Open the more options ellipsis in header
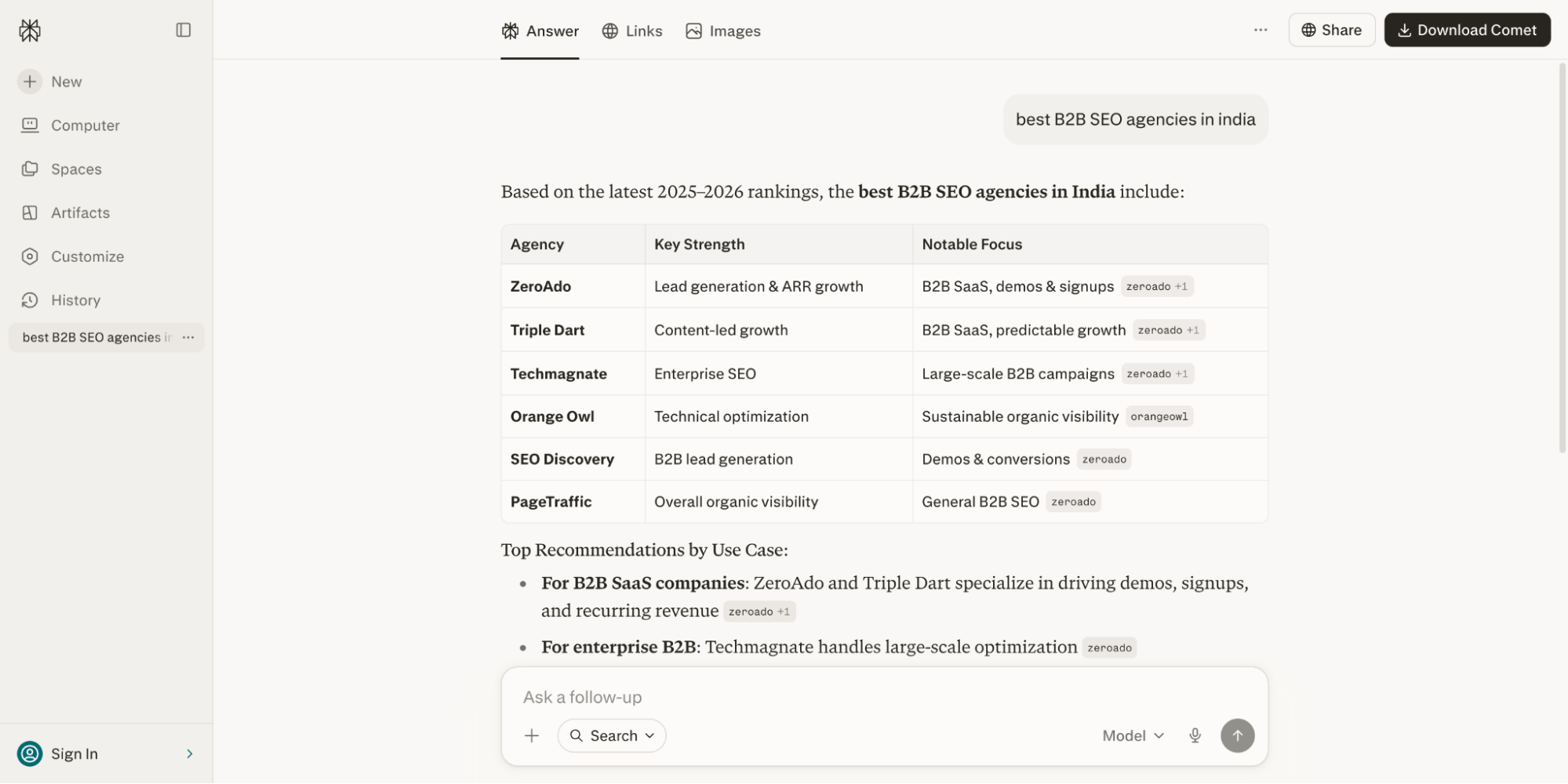The width and height of the screenshot is (1568, 784). [1261, 30]
